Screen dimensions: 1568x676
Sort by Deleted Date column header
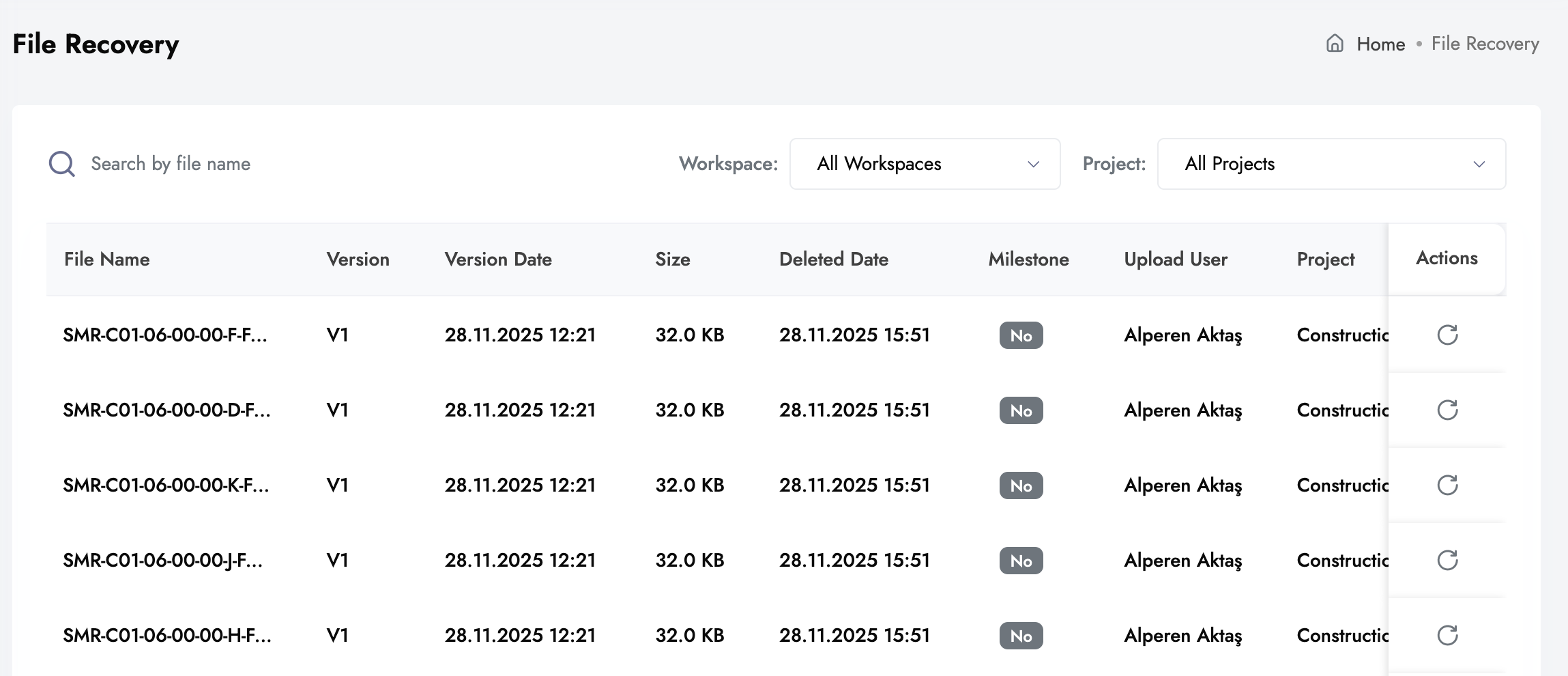coord(834,259)
